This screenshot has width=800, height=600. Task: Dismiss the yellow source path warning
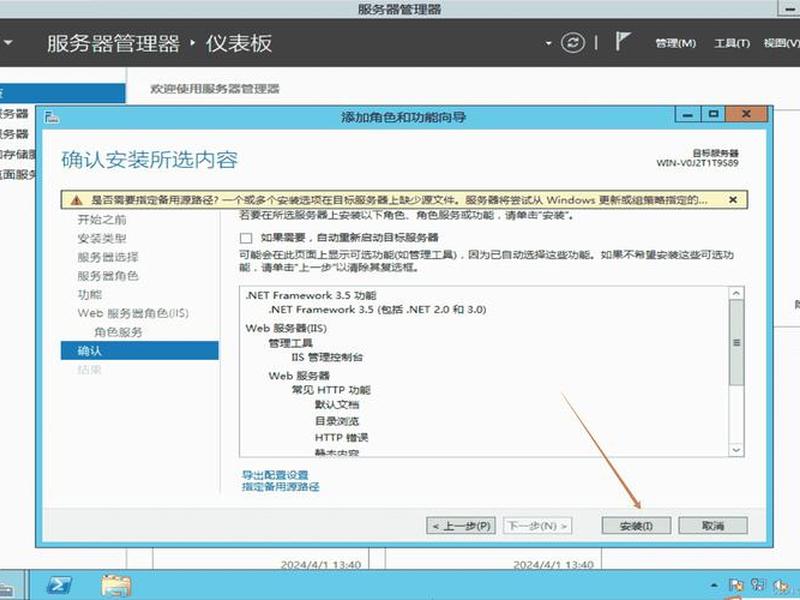coord(733,199)
